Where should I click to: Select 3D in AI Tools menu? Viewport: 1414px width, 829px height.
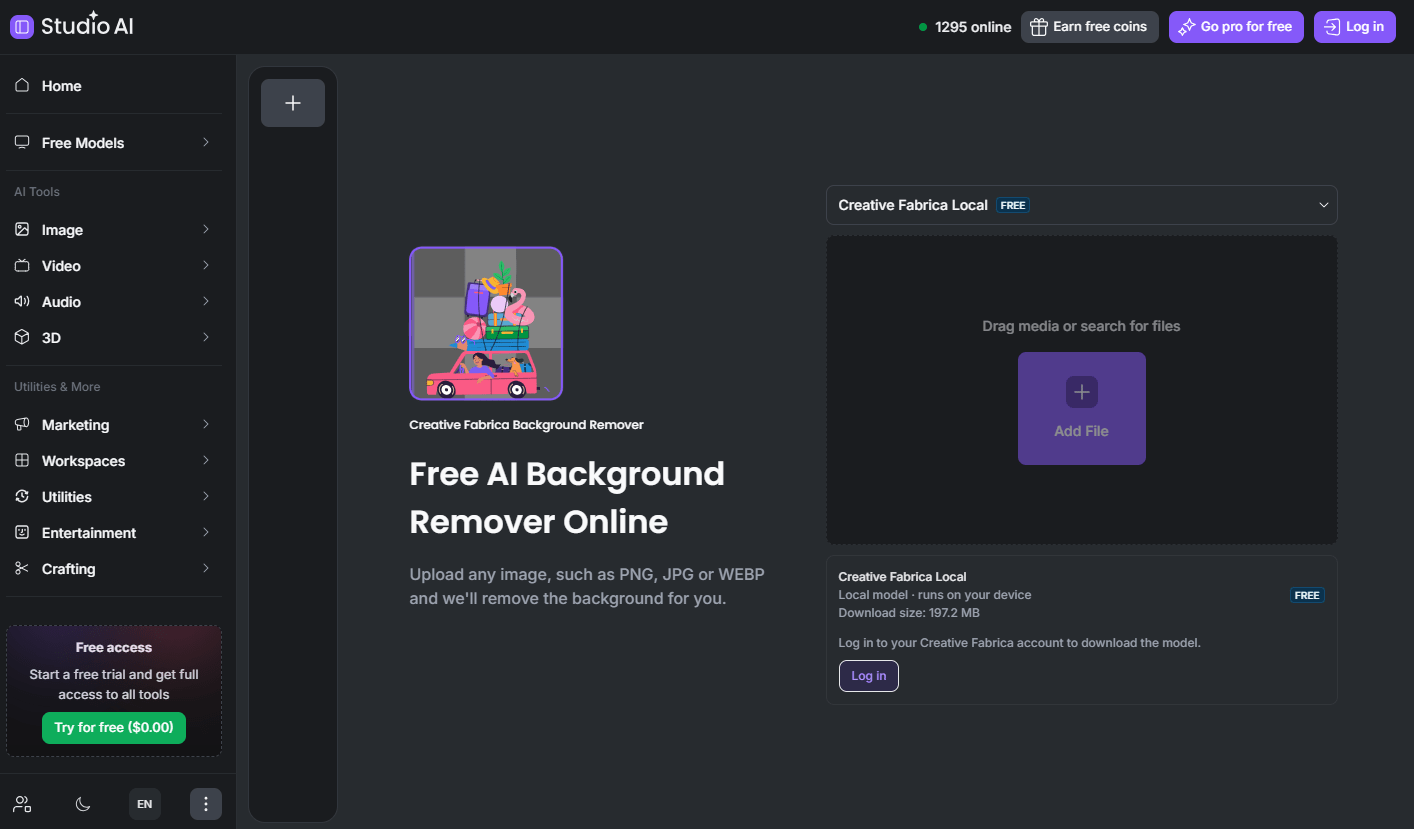[114, 338]
